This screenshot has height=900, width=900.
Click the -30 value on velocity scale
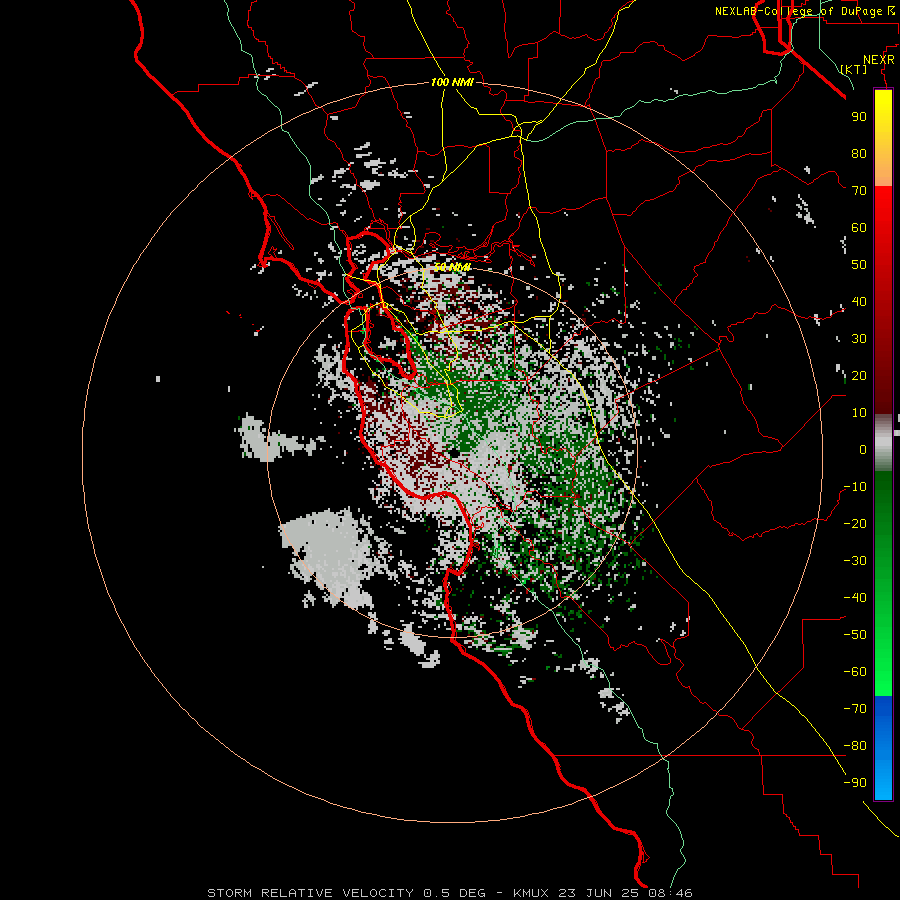tap(855, 561)
